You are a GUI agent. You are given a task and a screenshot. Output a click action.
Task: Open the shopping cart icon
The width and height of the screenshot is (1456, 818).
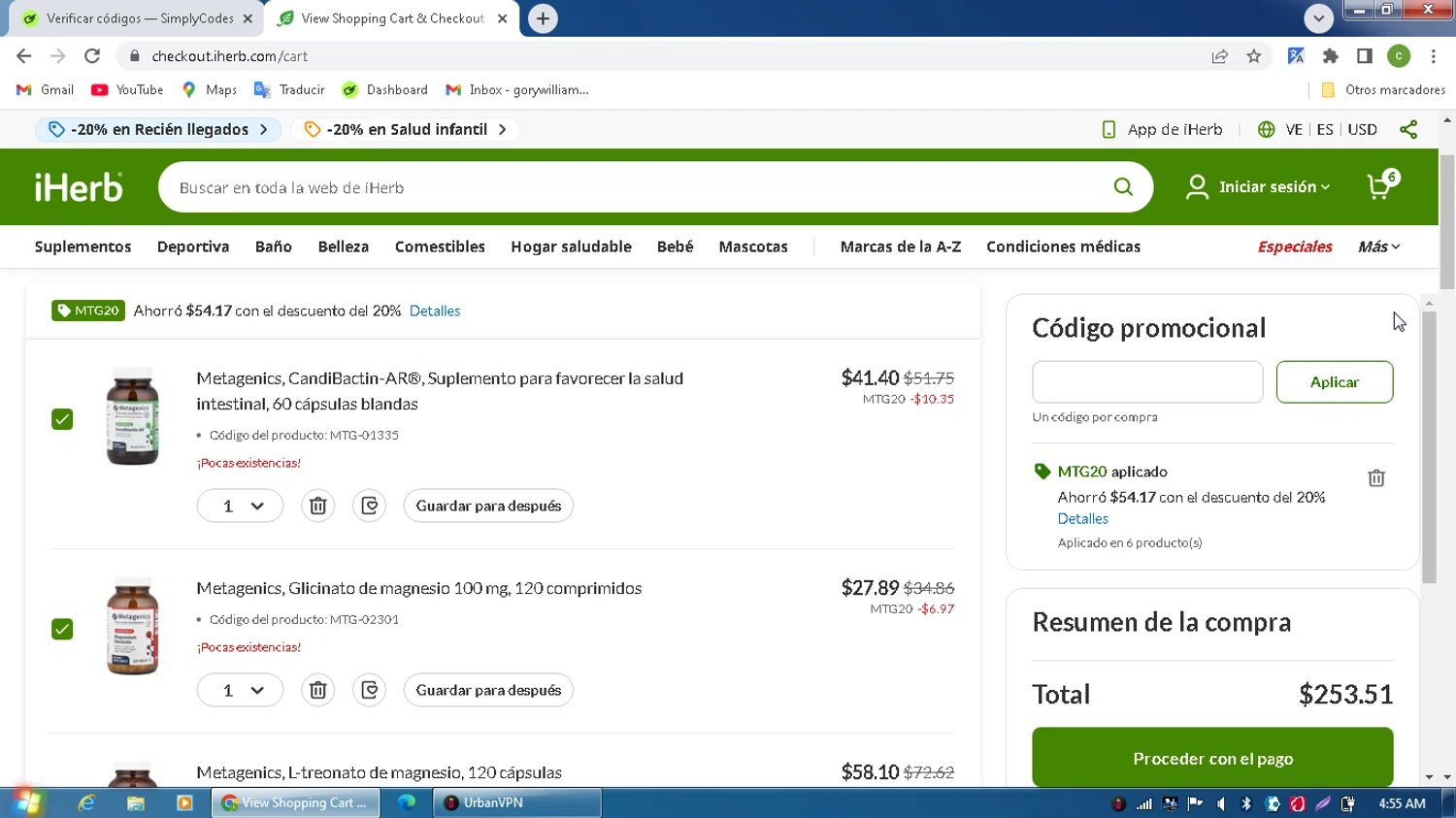1381,184
